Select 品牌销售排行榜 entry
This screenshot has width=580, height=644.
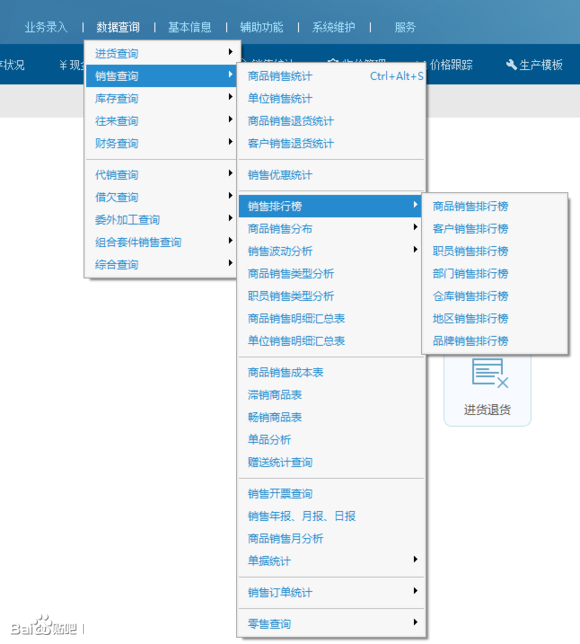pyautogui.click(x=470, y=340)
